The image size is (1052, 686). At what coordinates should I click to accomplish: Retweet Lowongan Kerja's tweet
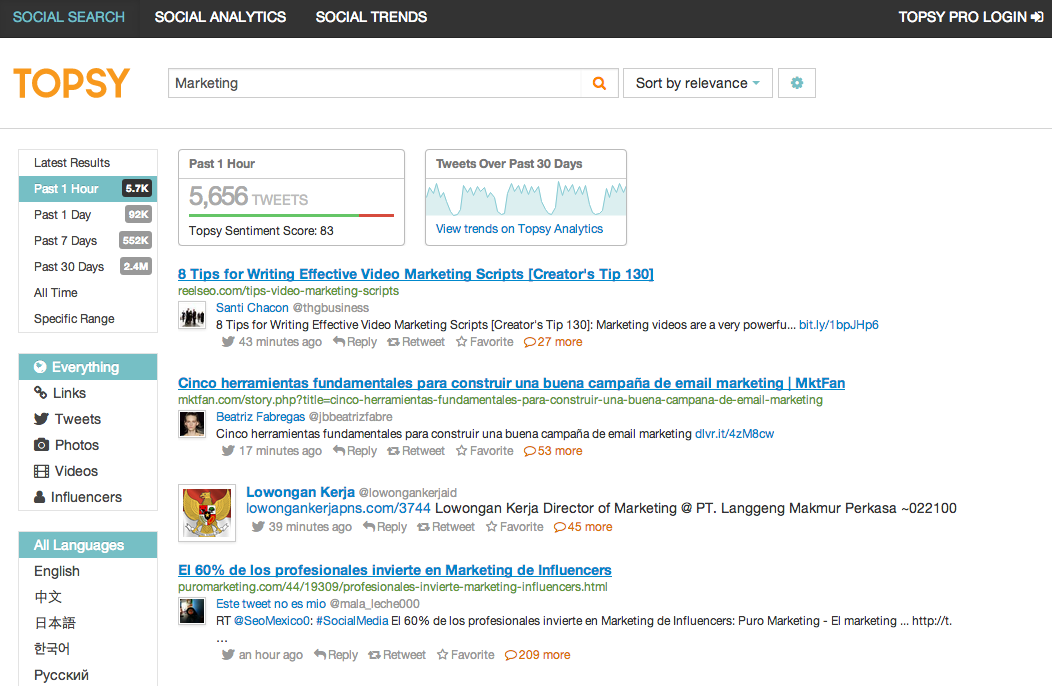point(446,527)
